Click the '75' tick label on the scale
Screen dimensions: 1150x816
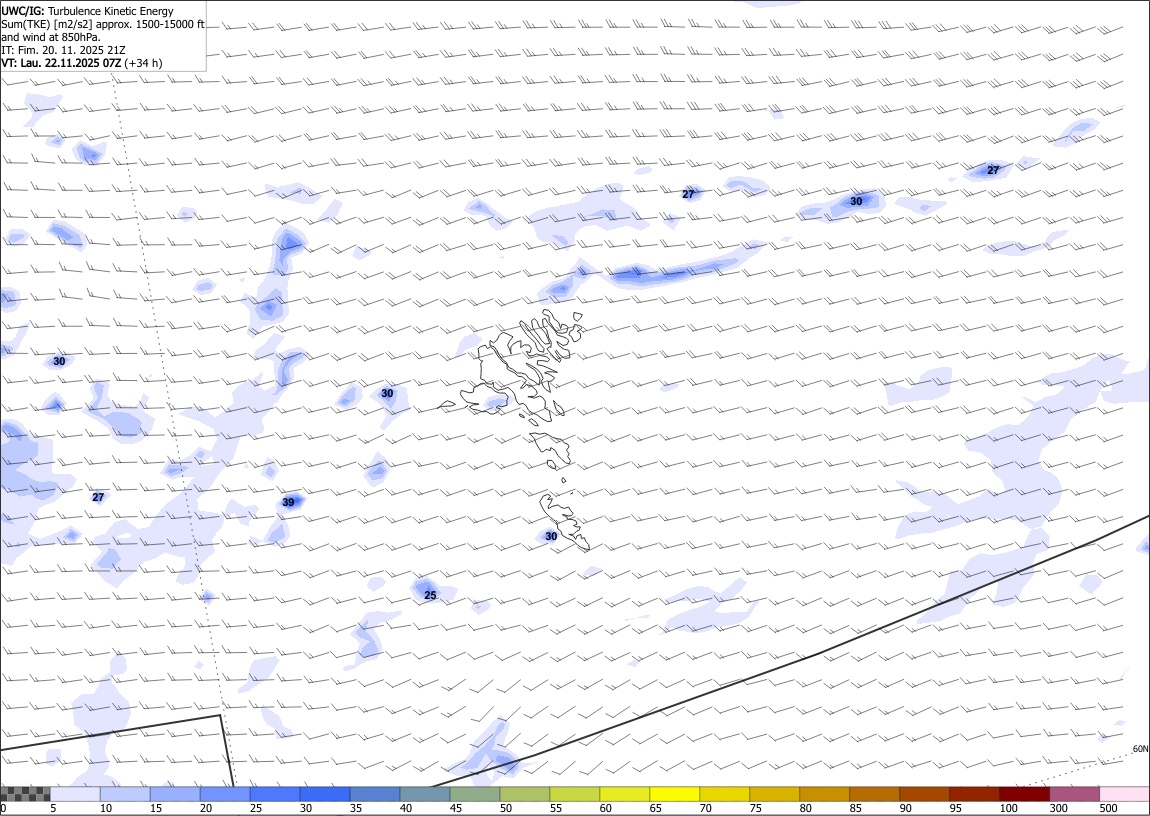[755, 808]
